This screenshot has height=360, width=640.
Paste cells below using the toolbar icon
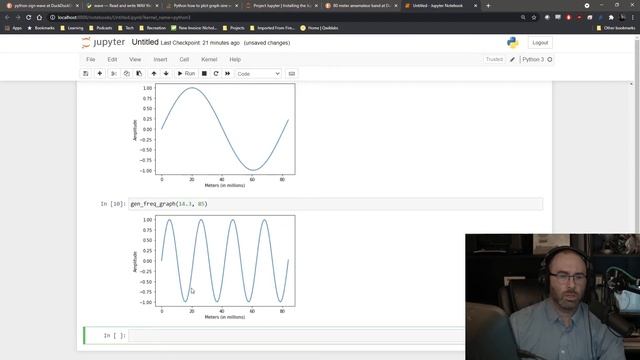click(139, 73)
